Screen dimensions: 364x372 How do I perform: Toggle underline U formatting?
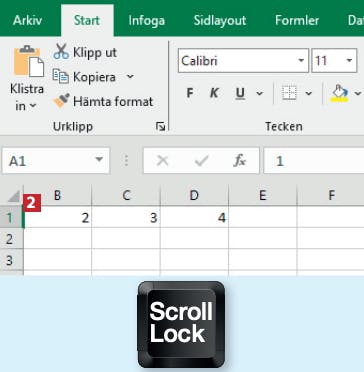click(240, 94)
